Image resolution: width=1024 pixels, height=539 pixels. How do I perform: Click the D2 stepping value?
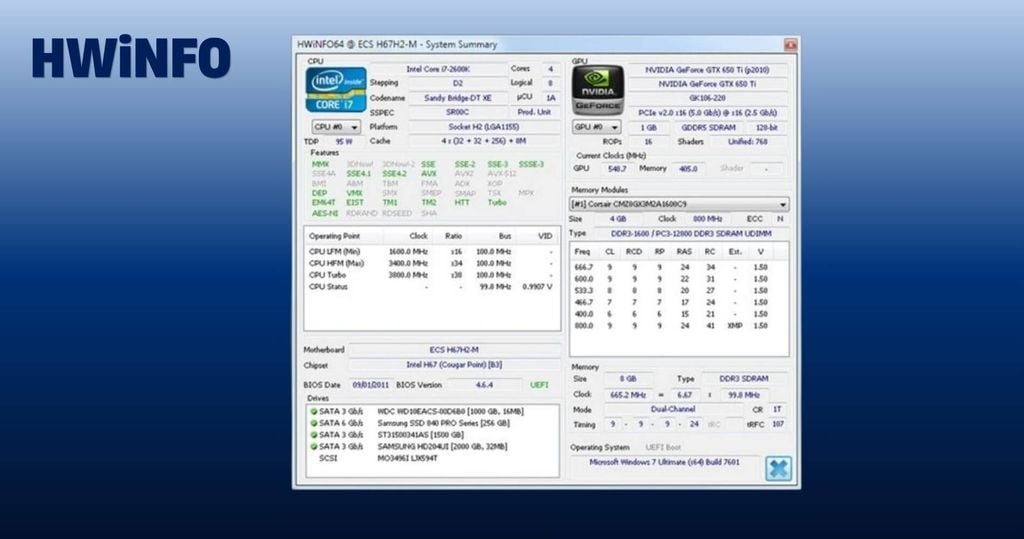coord(458,84)
